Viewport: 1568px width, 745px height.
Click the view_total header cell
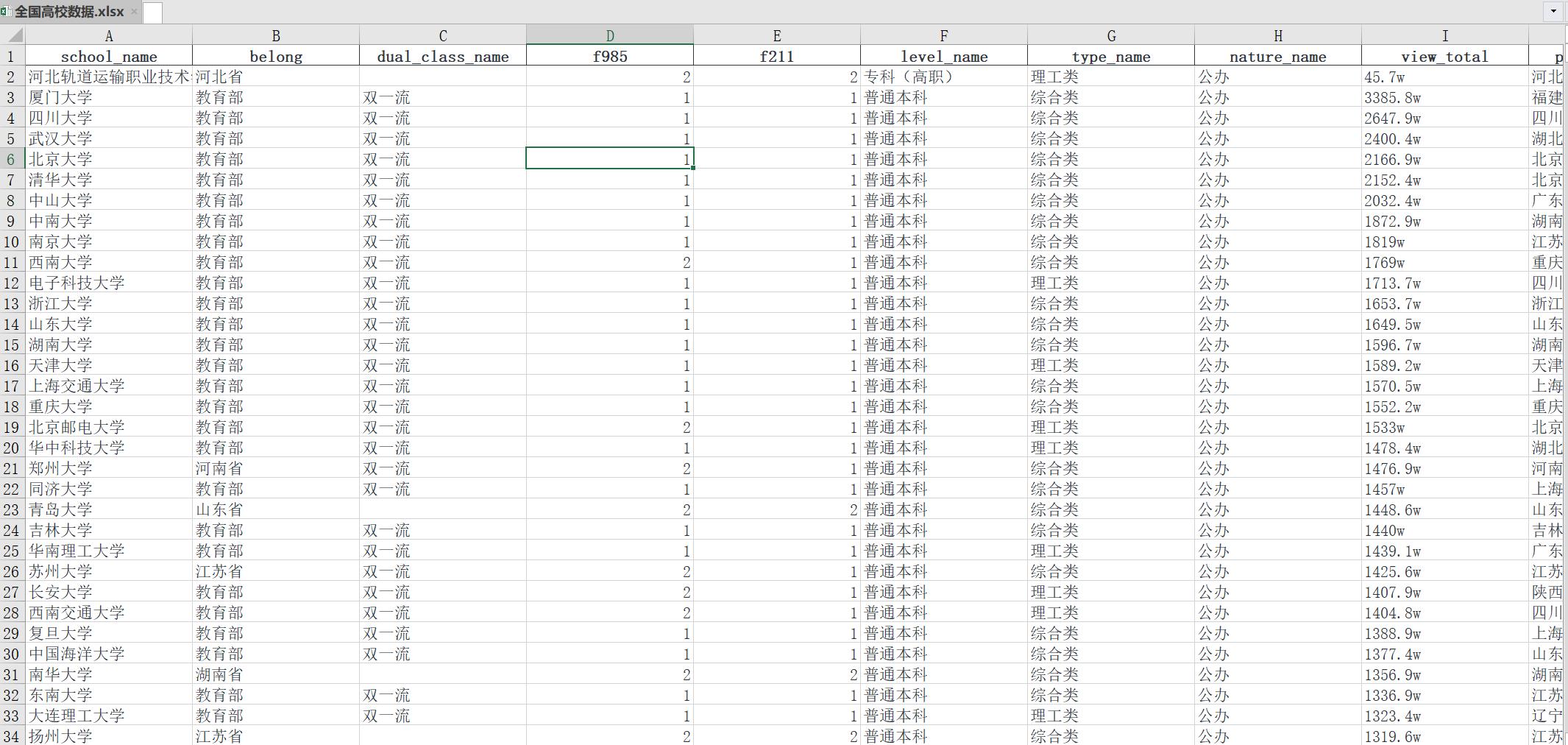click(x=1445, y=56)
